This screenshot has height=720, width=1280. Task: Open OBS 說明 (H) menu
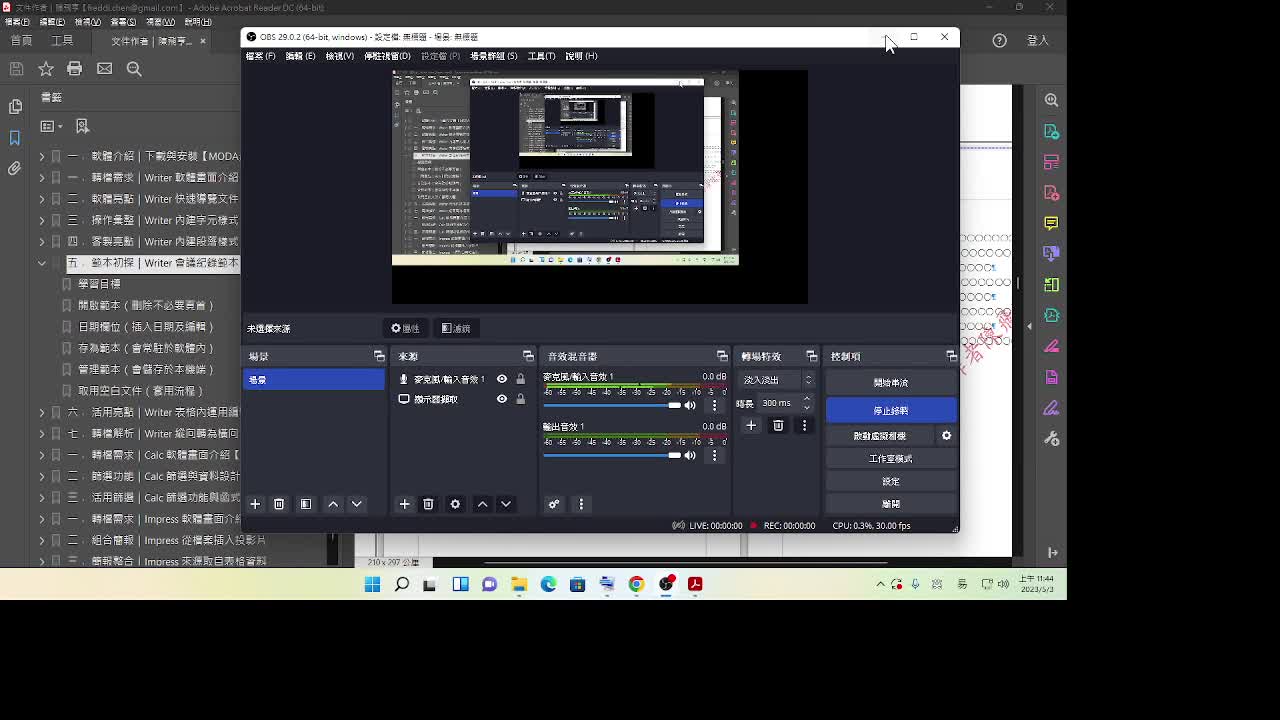click(x=581, y=56)
